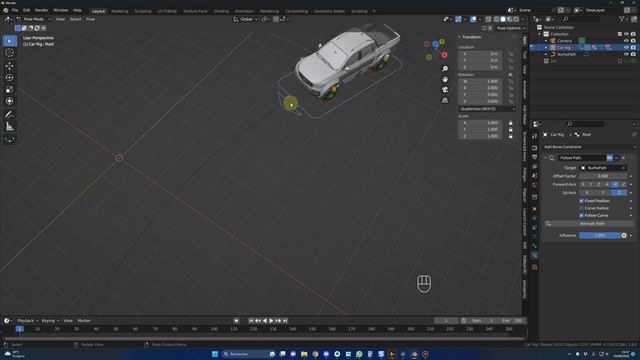Screen dimensions: 640x360
Task: Disable Collection render with its camera icon
Action: [x=633, y=34]
